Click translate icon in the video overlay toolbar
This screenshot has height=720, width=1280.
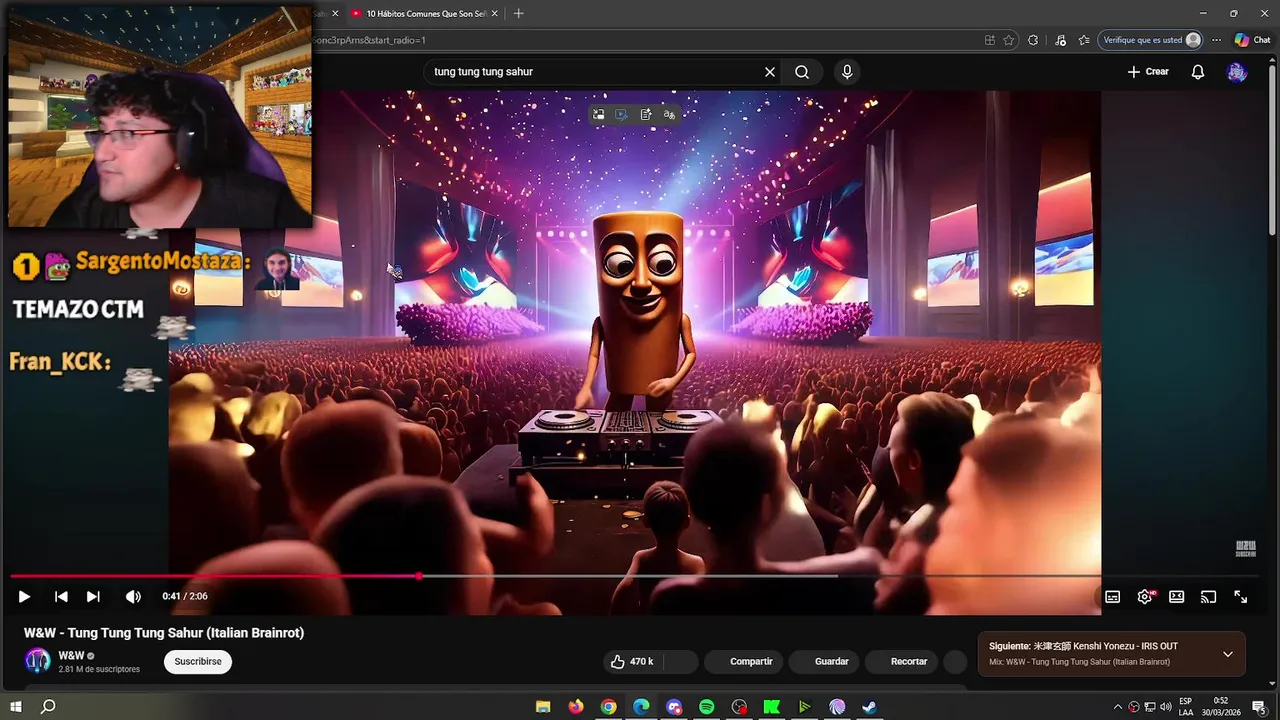[669, 114]
